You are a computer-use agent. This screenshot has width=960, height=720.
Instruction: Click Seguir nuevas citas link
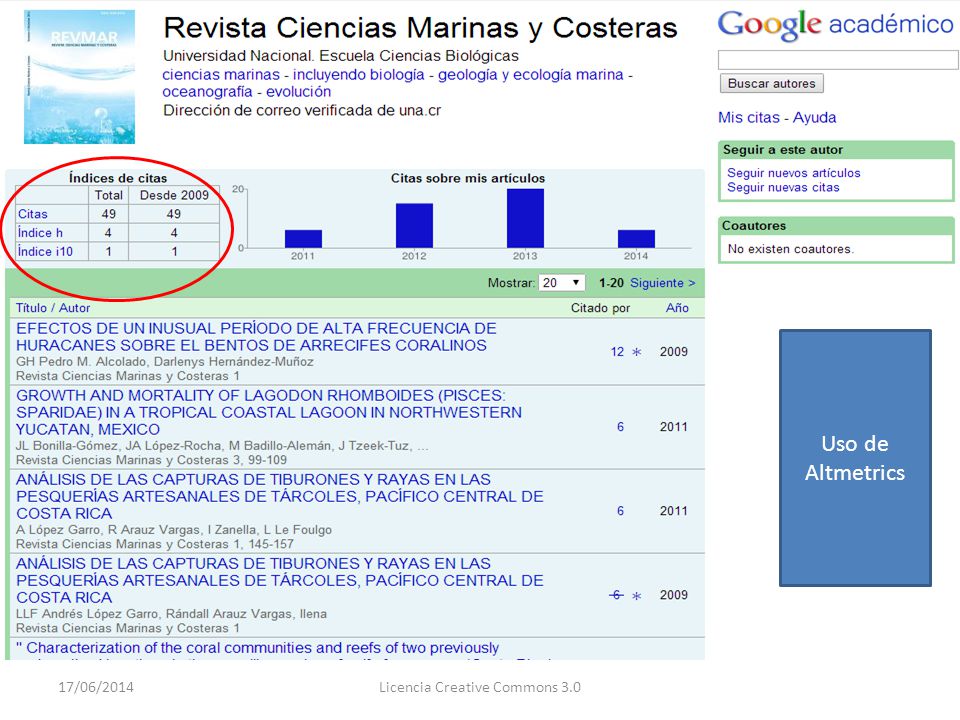(x=783, y=187)
